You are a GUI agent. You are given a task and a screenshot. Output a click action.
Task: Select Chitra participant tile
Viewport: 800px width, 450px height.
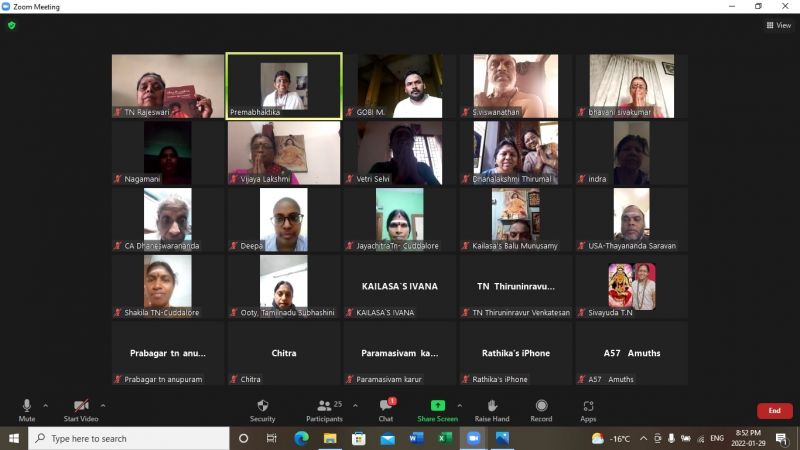(284, 354)
